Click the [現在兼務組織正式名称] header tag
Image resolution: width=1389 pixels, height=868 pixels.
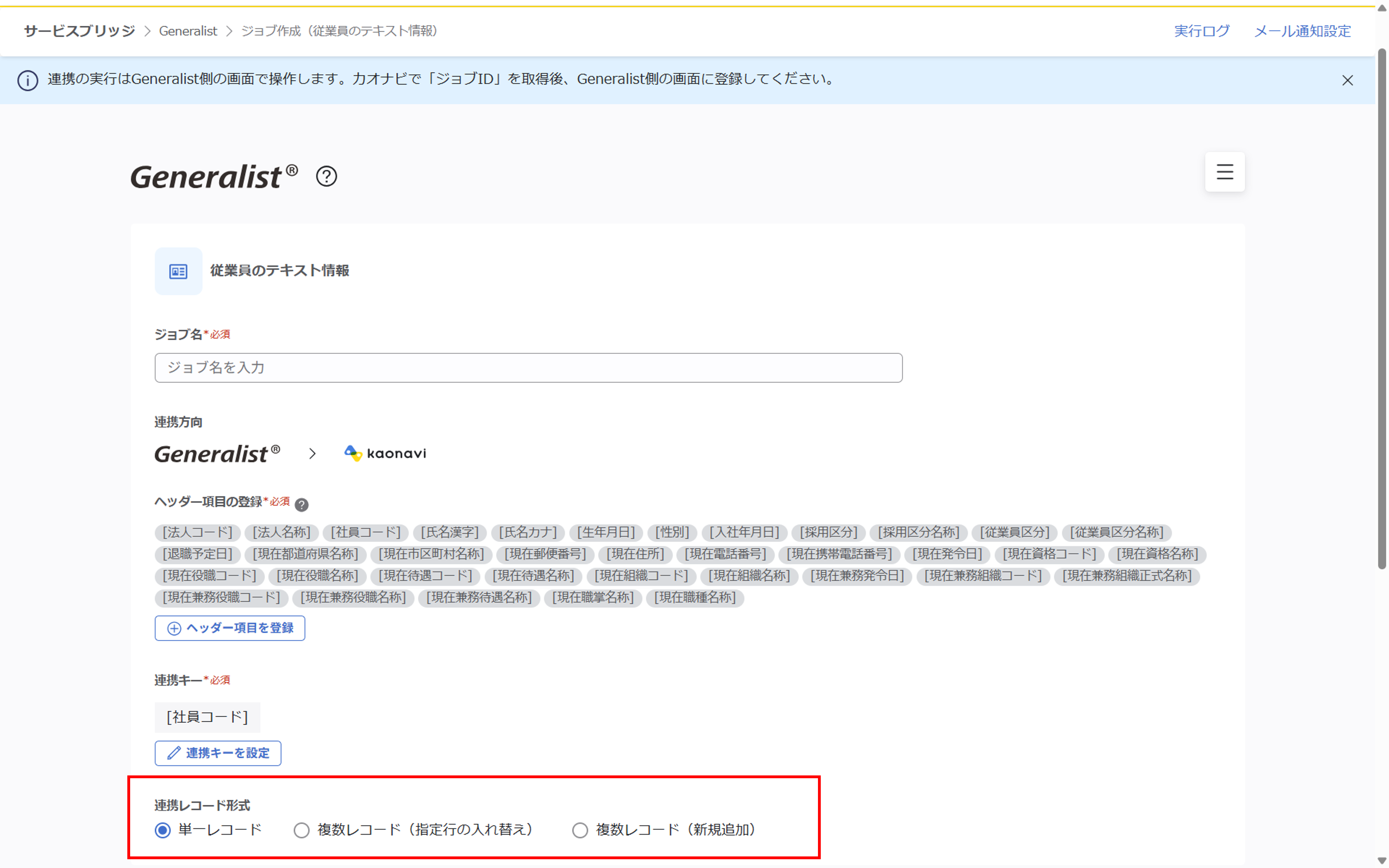pos(1127,576)
